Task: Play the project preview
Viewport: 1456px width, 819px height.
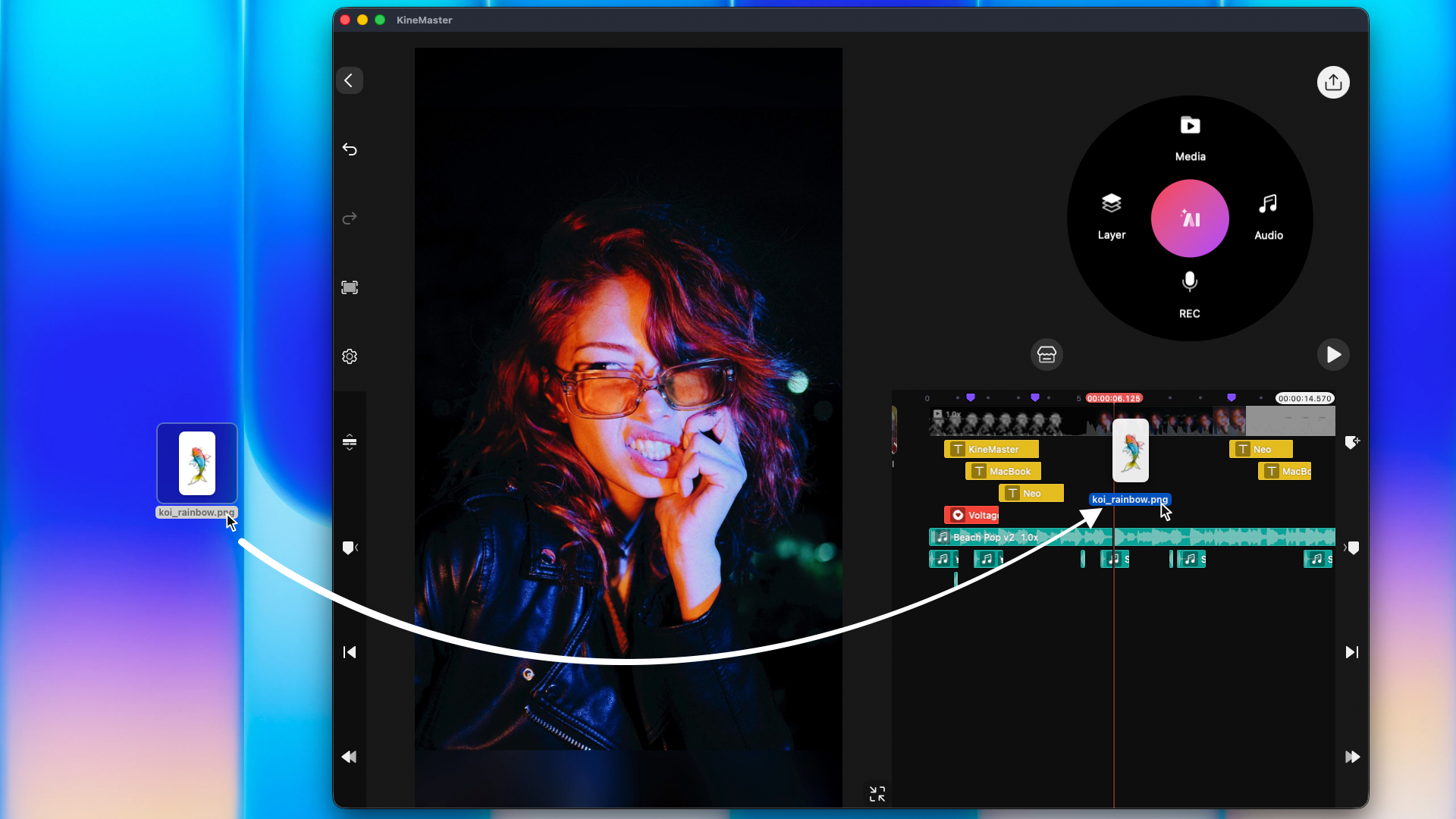Action: [x=1332, y=354]
